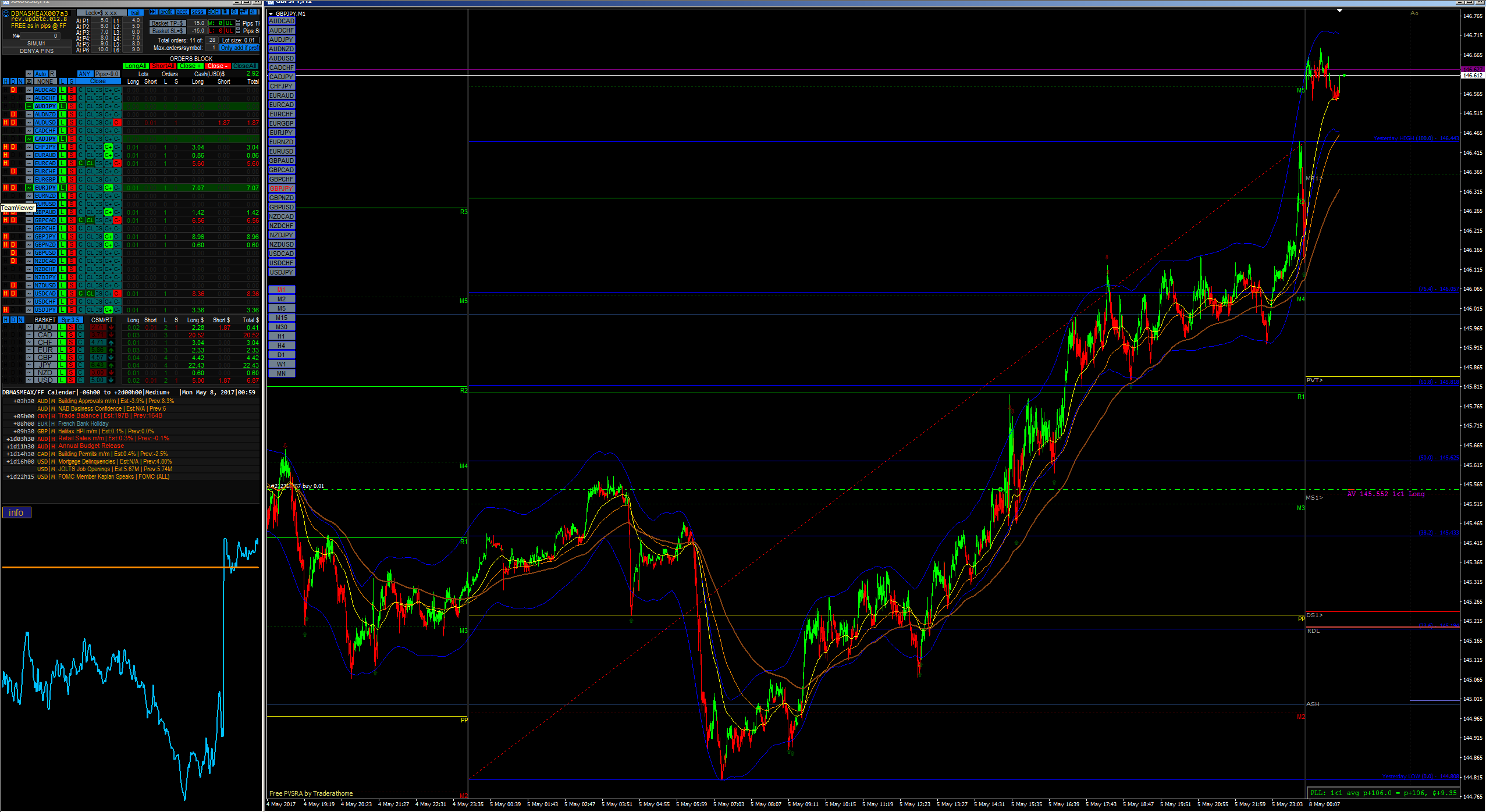Click the fast-forward icon left of profit
1486x812 pixels.
click(154, 12)
